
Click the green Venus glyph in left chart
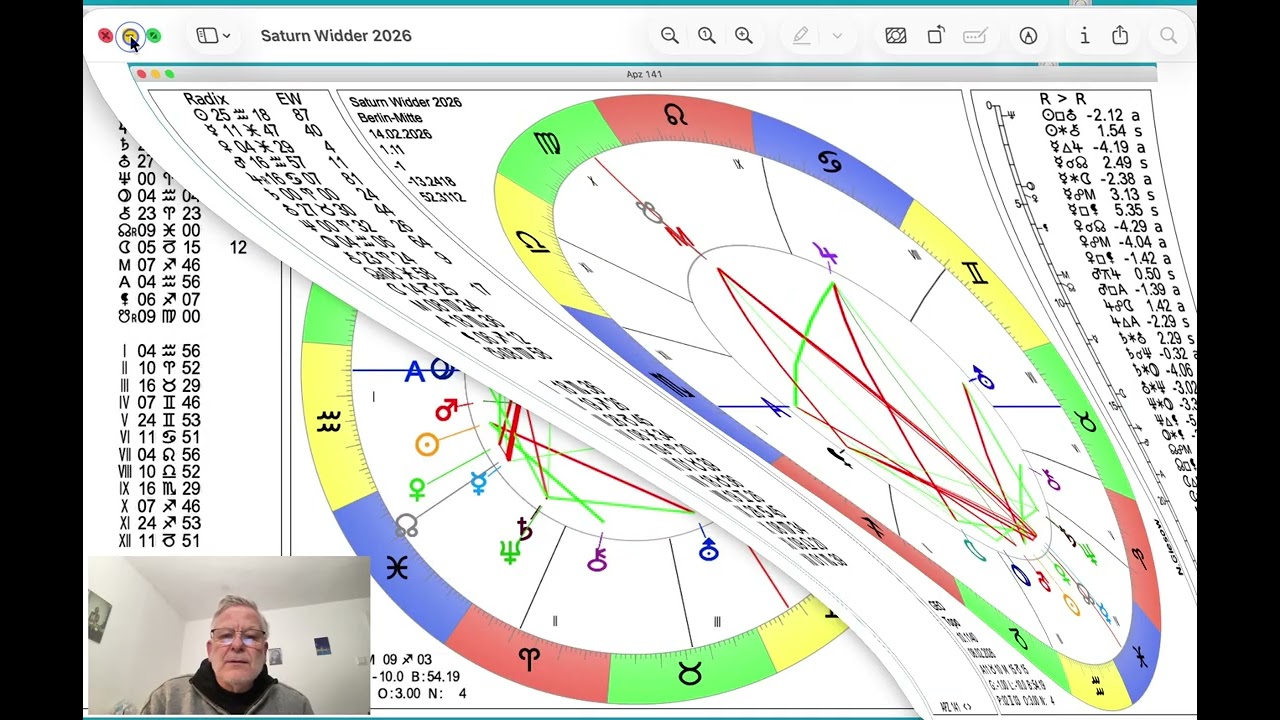[417, 488]
